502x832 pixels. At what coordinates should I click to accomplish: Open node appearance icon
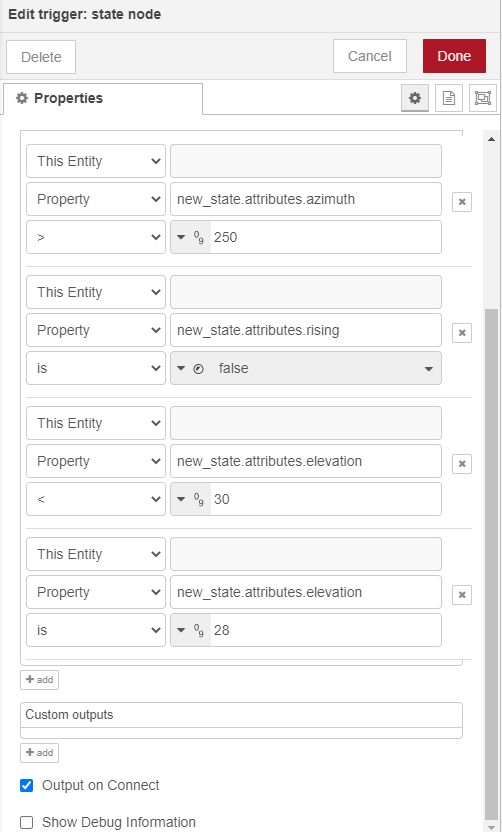pyautogui.click(x=482, y=98)
